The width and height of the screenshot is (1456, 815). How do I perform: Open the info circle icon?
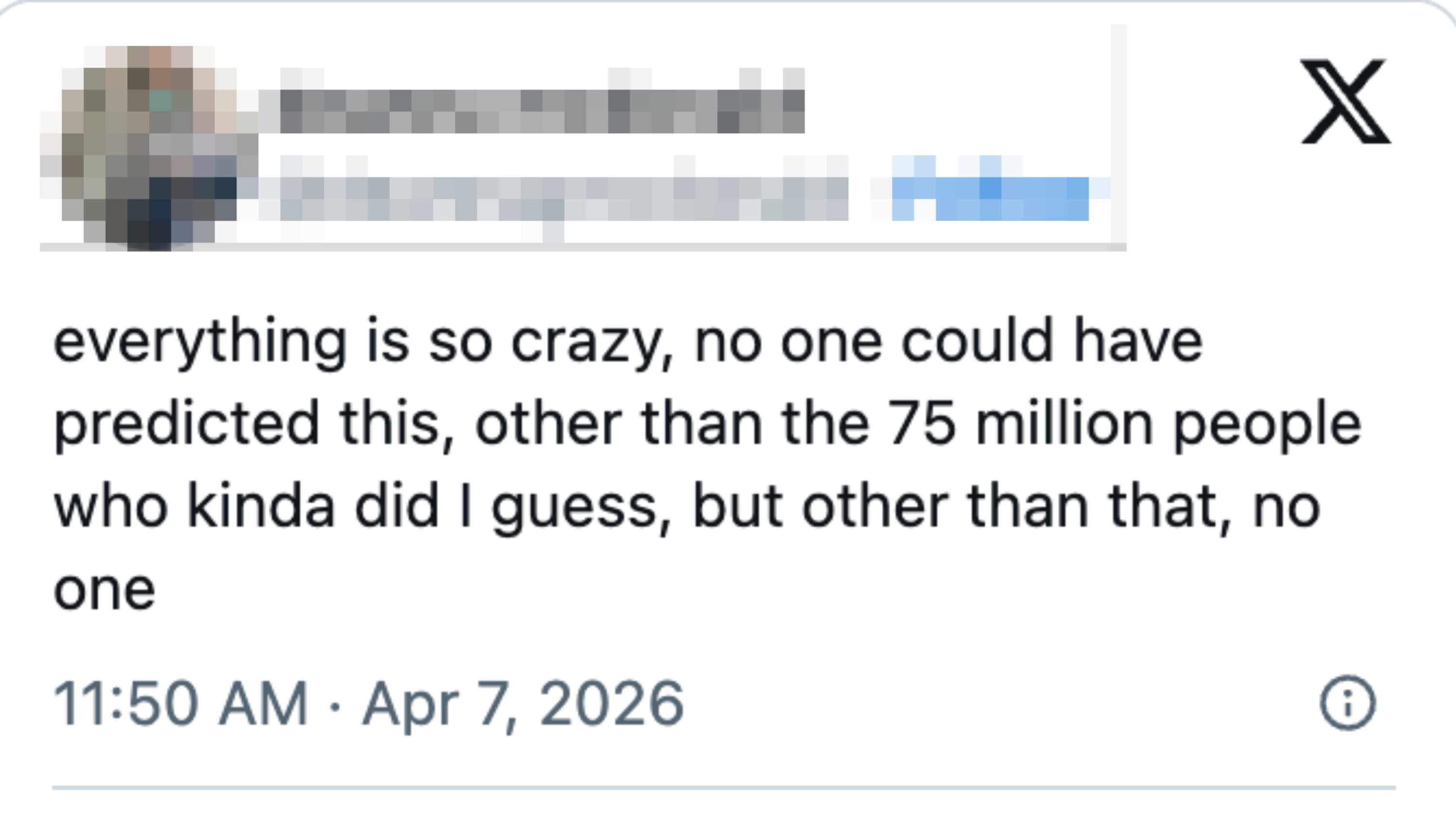(x=1347, y=703)
